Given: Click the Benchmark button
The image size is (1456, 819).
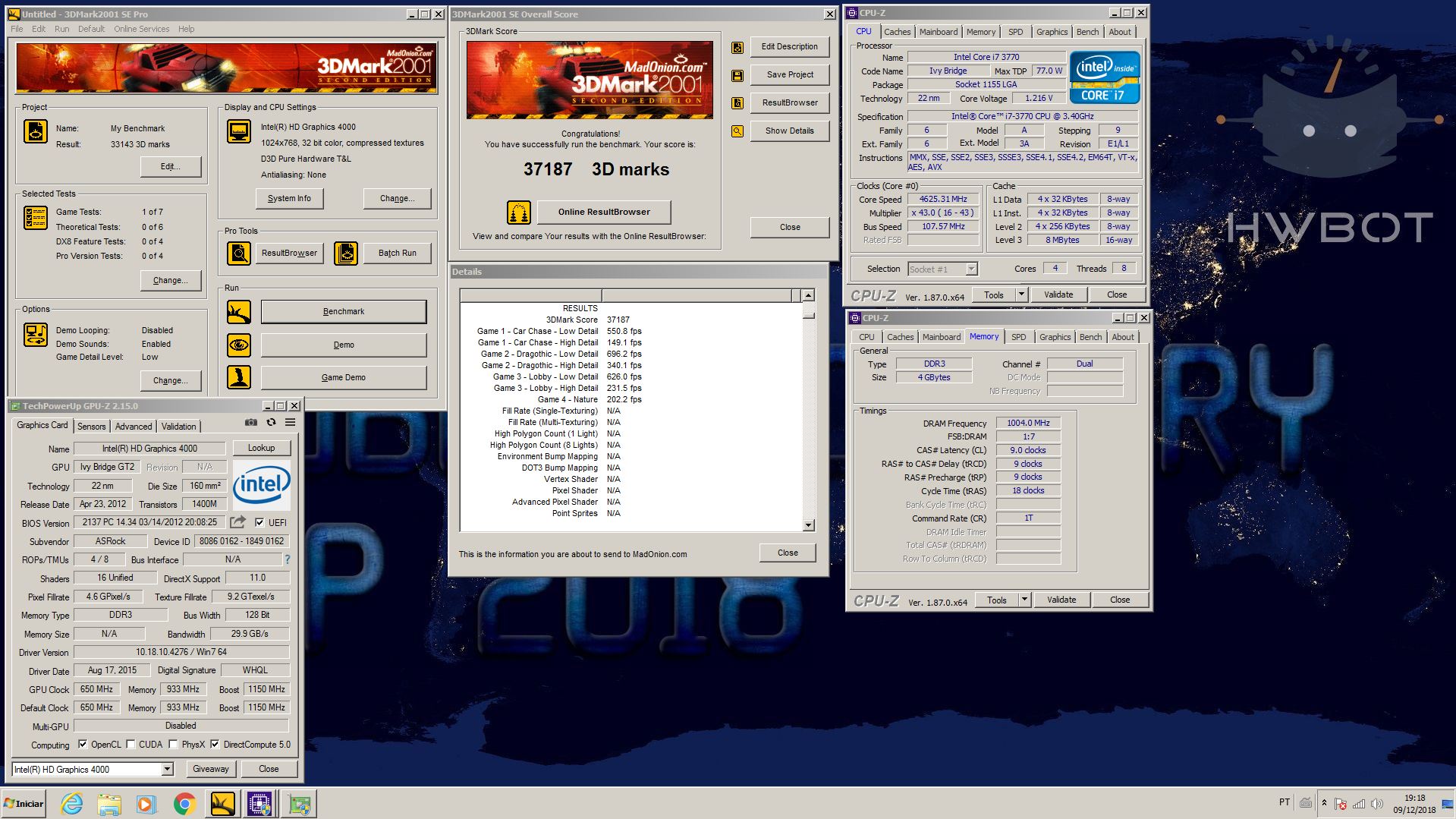Looking at the screenshot, I should [344, 311].
